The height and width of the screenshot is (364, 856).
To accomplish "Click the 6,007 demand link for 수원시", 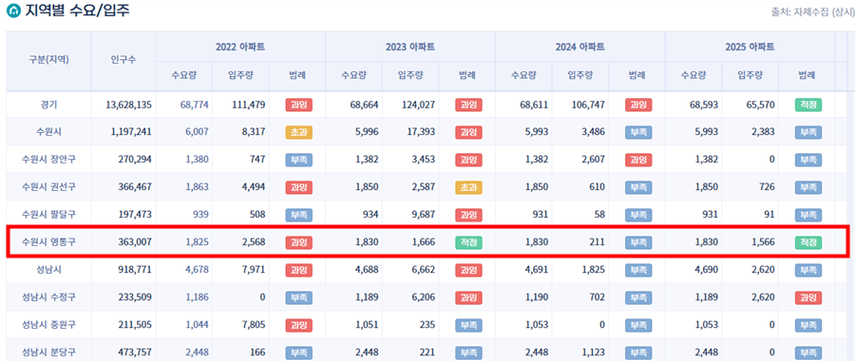I will pyautogui.click(x=197, y=132).
